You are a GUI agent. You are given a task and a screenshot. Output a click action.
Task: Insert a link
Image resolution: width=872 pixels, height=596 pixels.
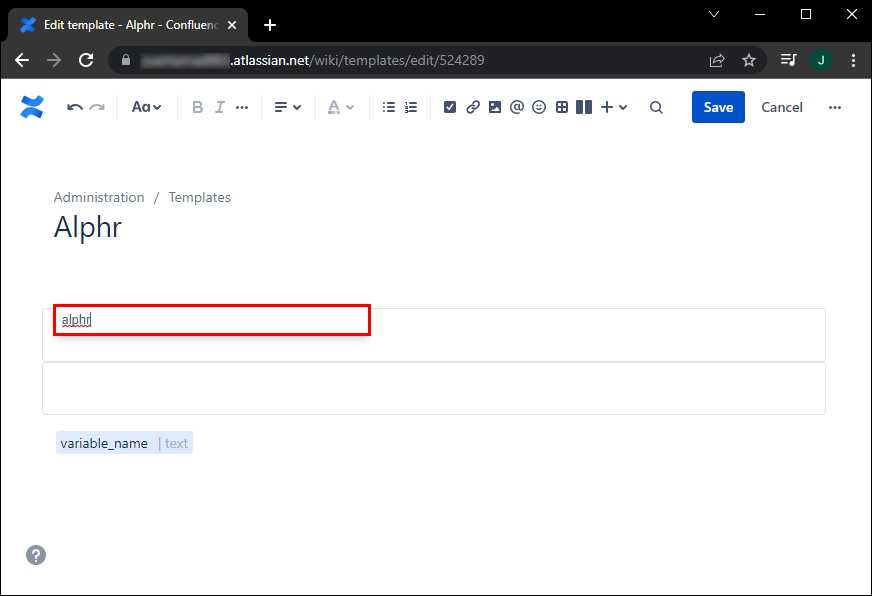473,107
